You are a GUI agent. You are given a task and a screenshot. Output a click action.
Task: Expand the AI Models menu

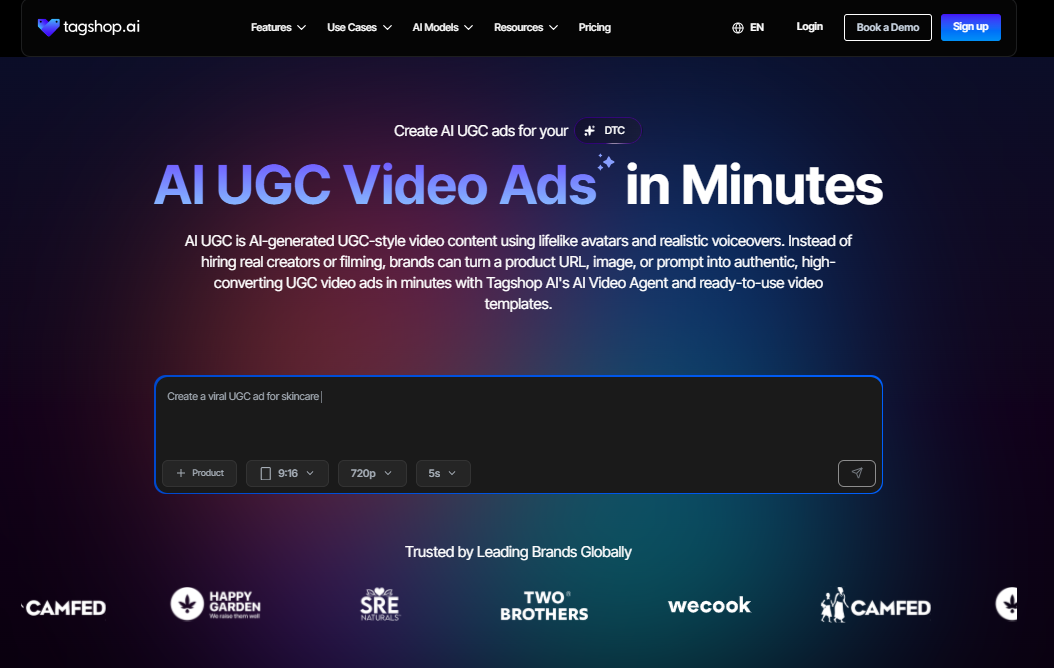442,28
